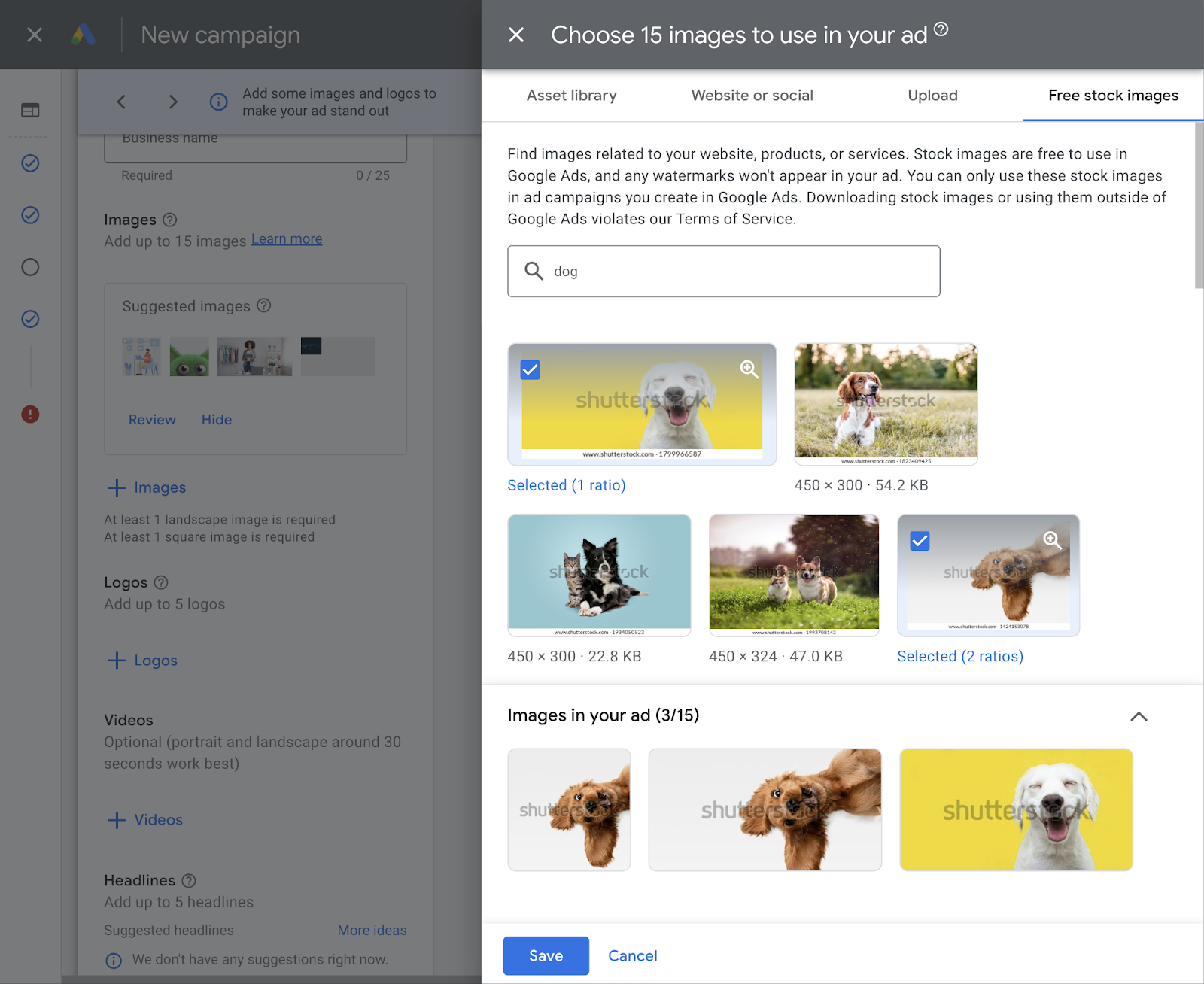This screenshot has width=1204, height=984.
Task: Click the info icon in the blue banner
Action: pos(218,102)
